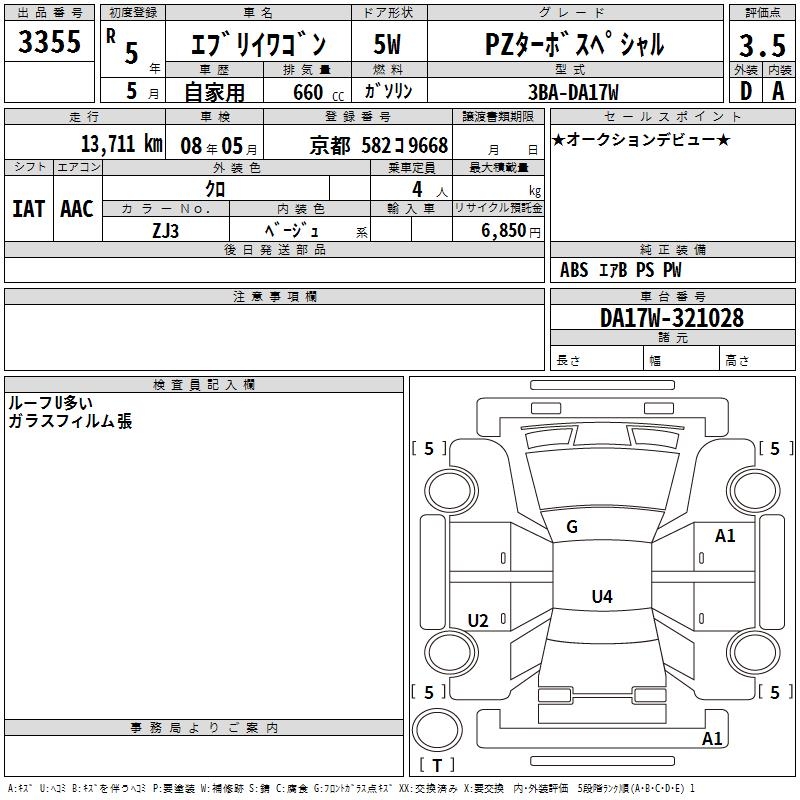Viewport: 800px width, 800px height.
Task: Click the fuel type ガソリン
Action: coord(388,91)
